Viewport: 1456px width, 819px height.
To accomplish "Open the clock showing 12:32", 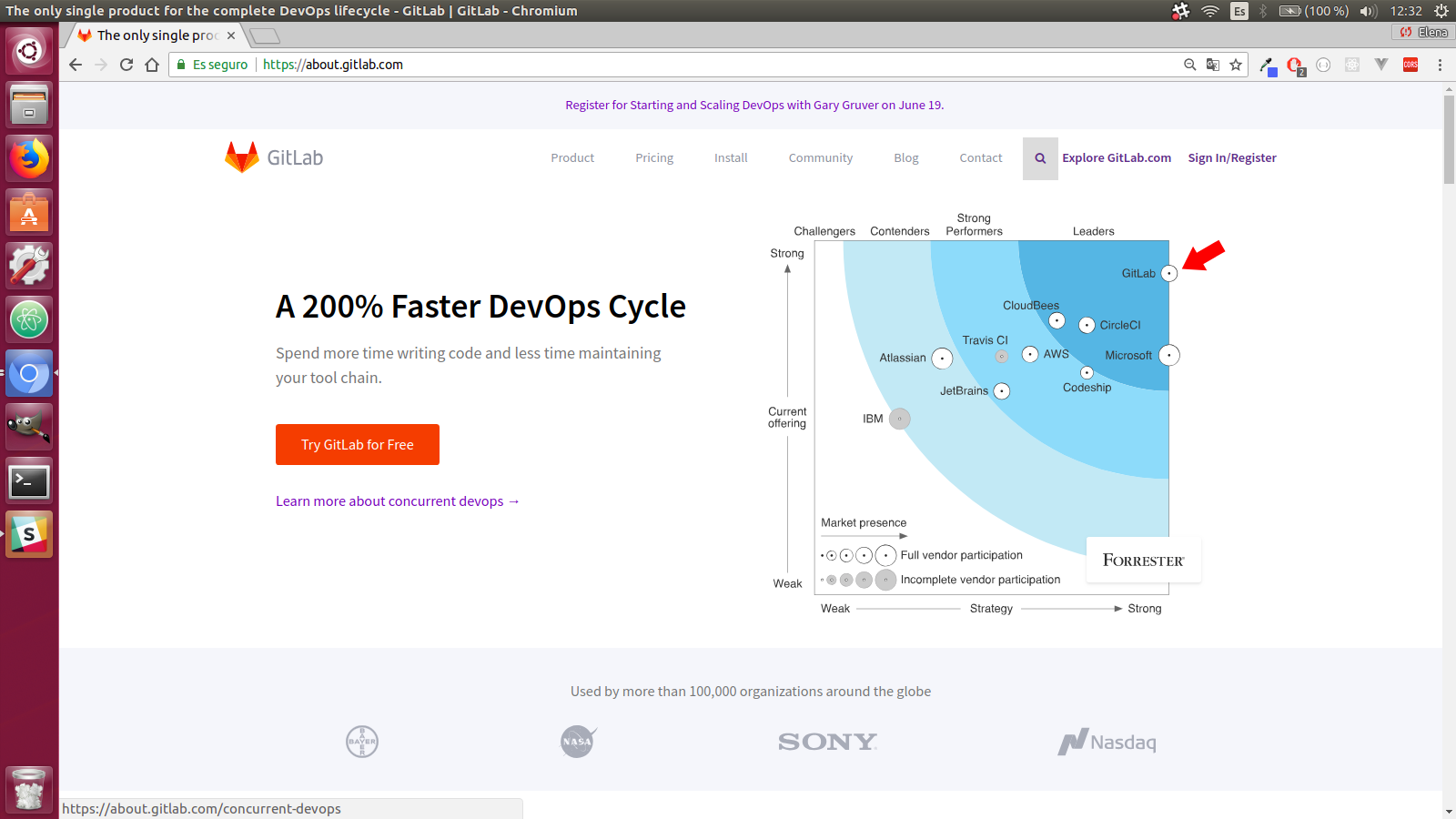I will [x=1406, y=11].
